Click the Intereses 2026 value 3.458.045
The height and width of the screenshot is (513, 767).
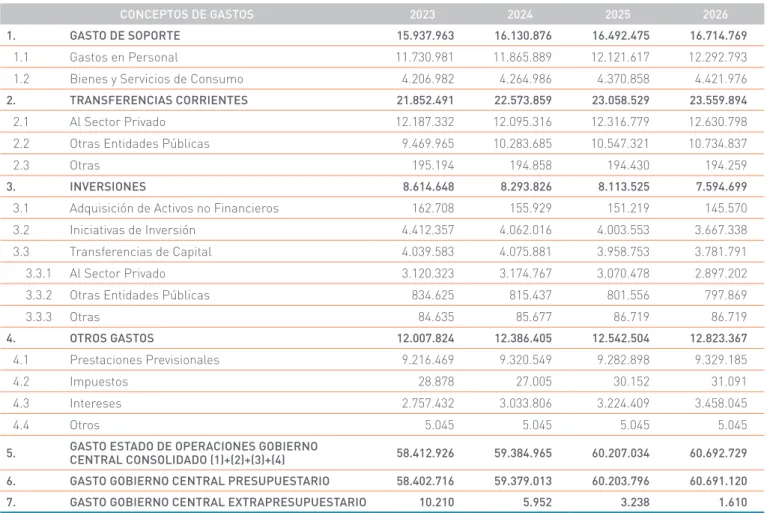pos(721,403)
